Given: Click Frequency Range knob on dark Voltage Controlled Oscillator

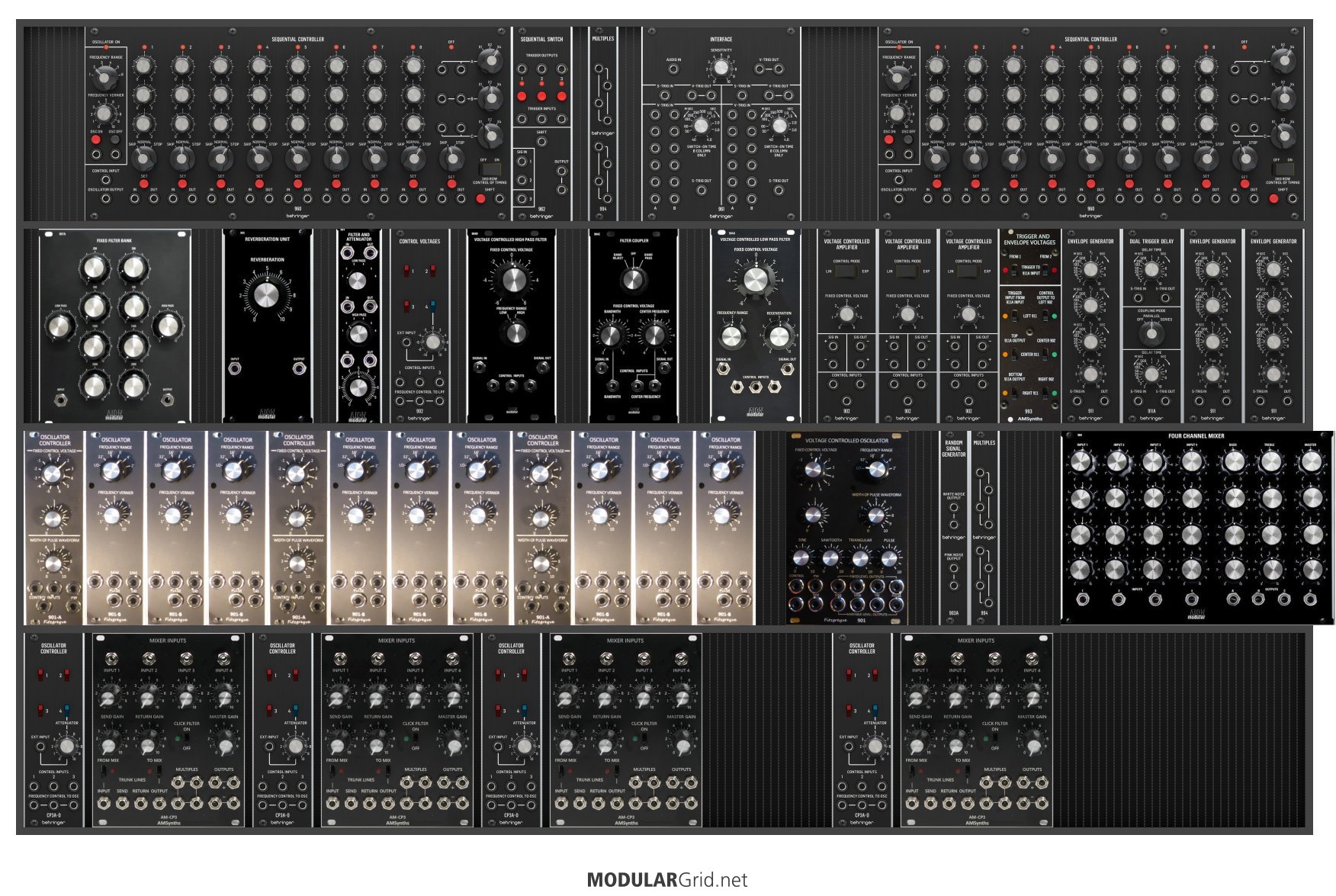Looking at the screenshot, I should [877, 470].
